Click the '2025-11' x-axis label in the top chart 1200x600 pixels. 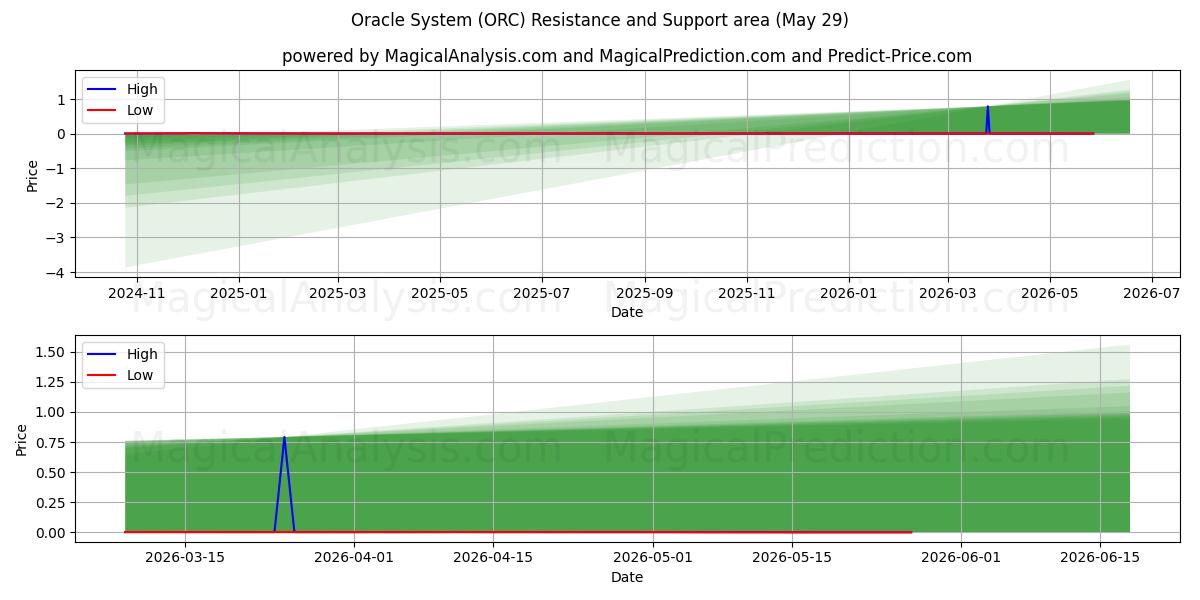pos(747,294)
